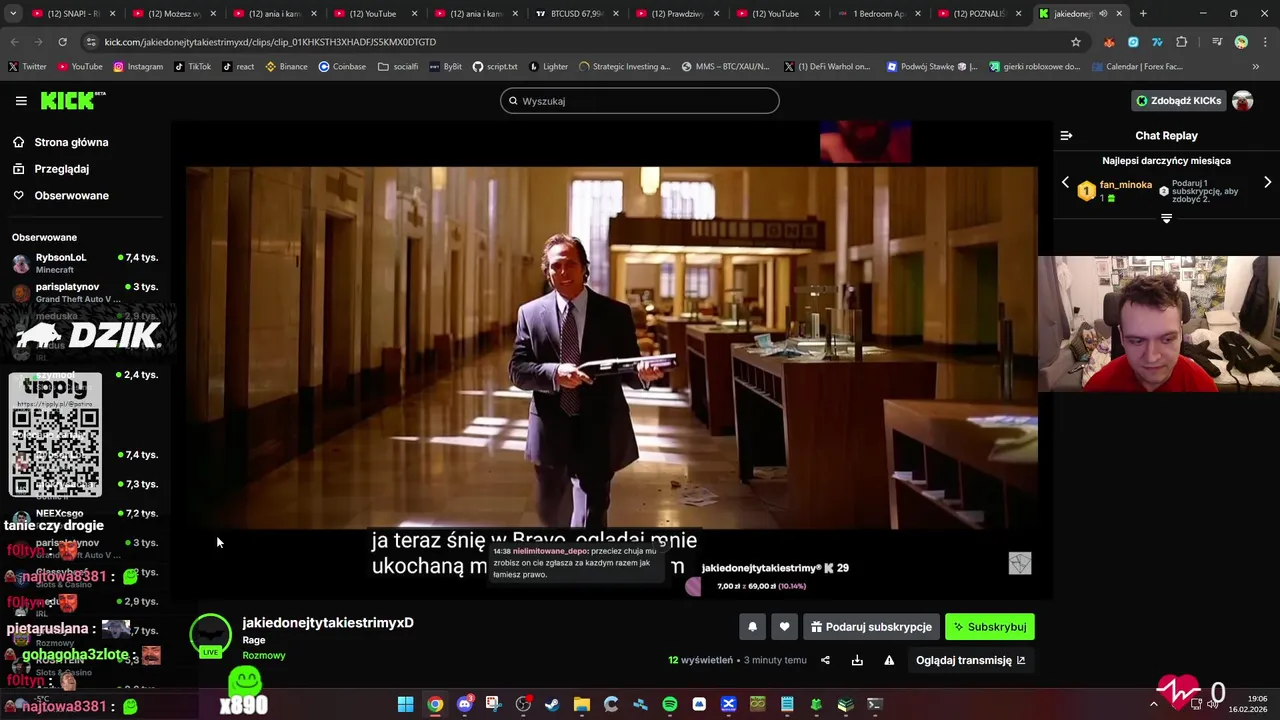Click Podaruj subskrypcje button
This screenshot has height=720, width=1280.
[x=871, y=627]
